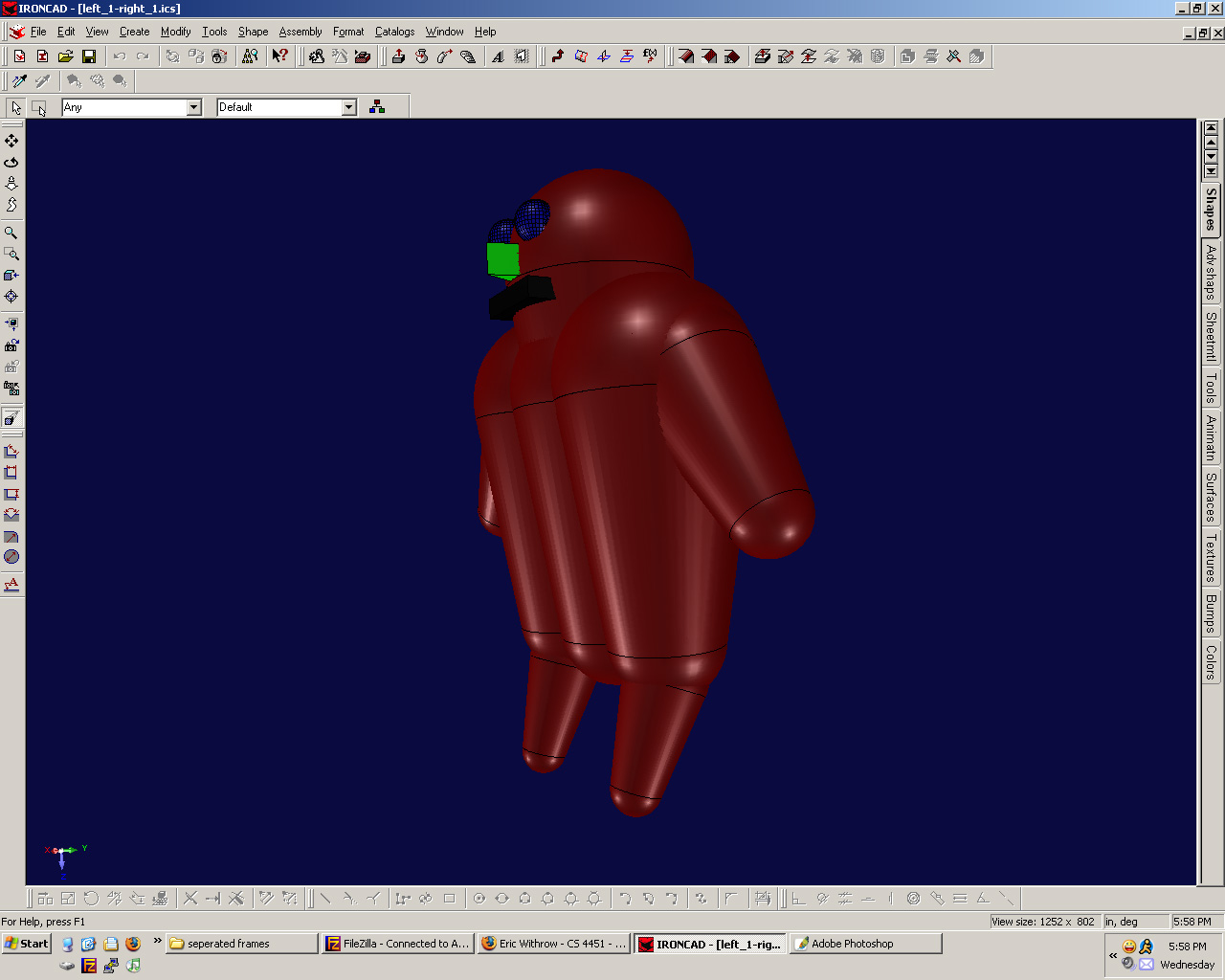
Task: Click the Extrude Surface icon
Action: [762, 56]
